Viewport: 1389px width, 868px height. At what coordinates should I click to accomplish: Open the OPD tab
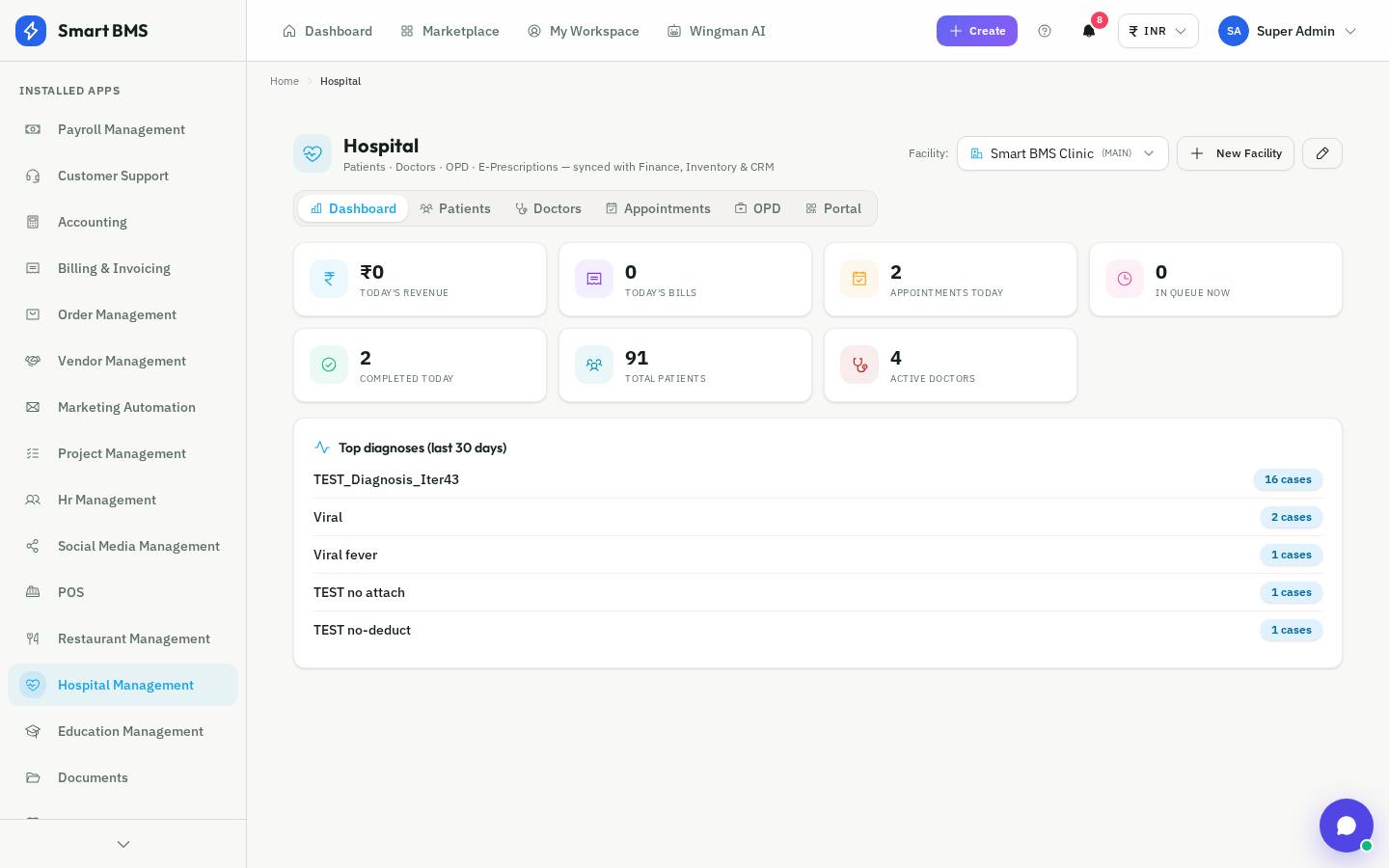pos(758,208)
